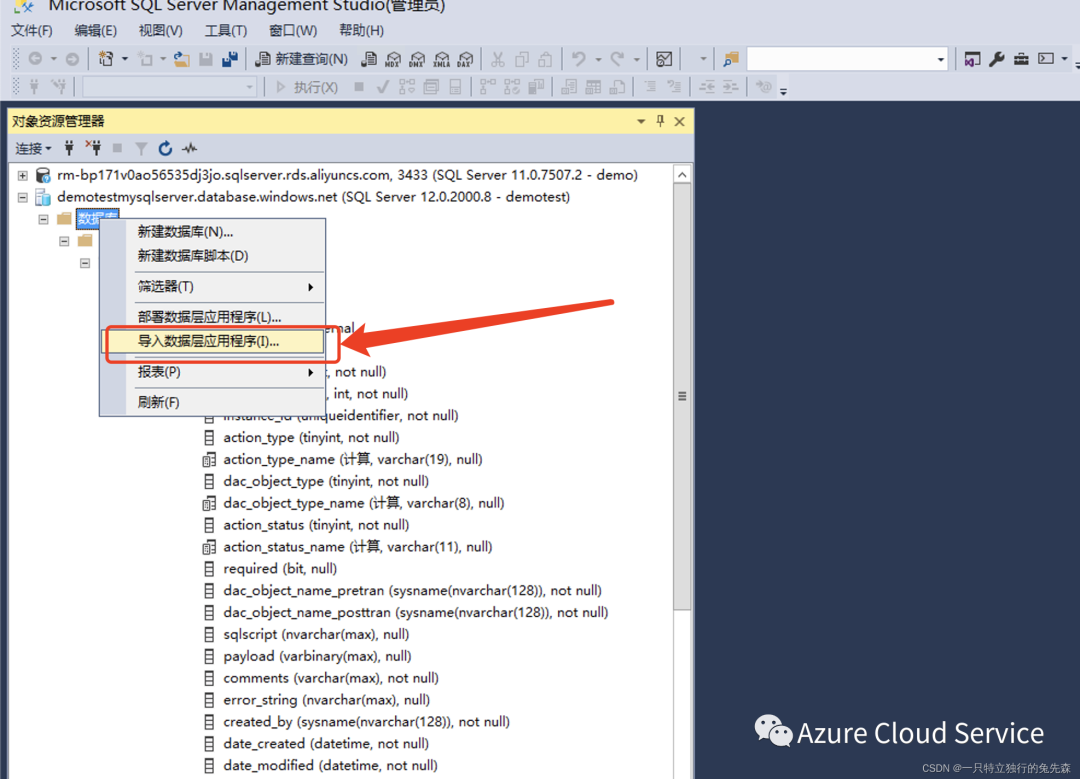Open the New Project dropdown arrow
The width and height of the screenshot is (1080, 779).
(x=125, y=59)
